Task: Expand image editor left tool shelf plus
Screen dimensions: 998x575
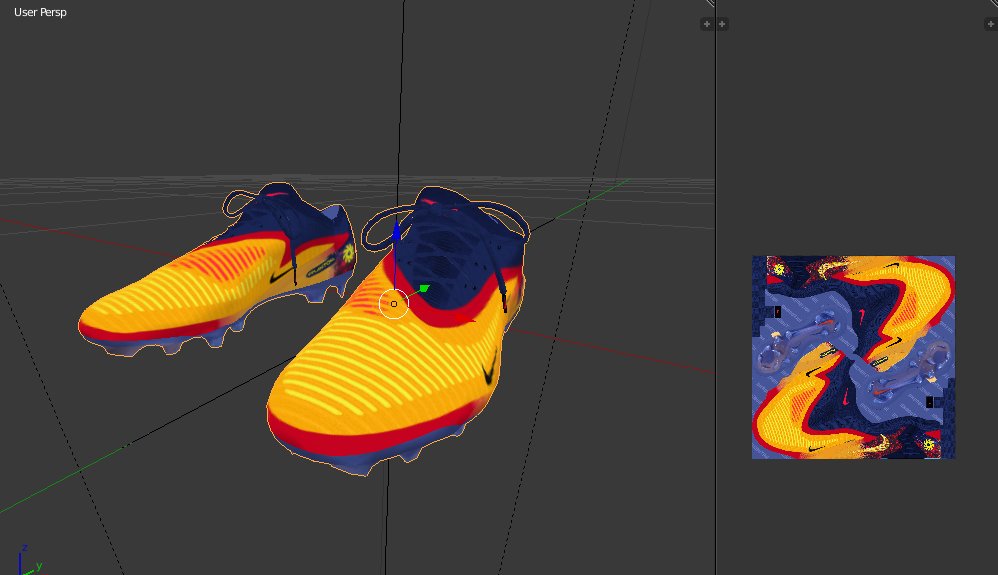Action: 722,24
